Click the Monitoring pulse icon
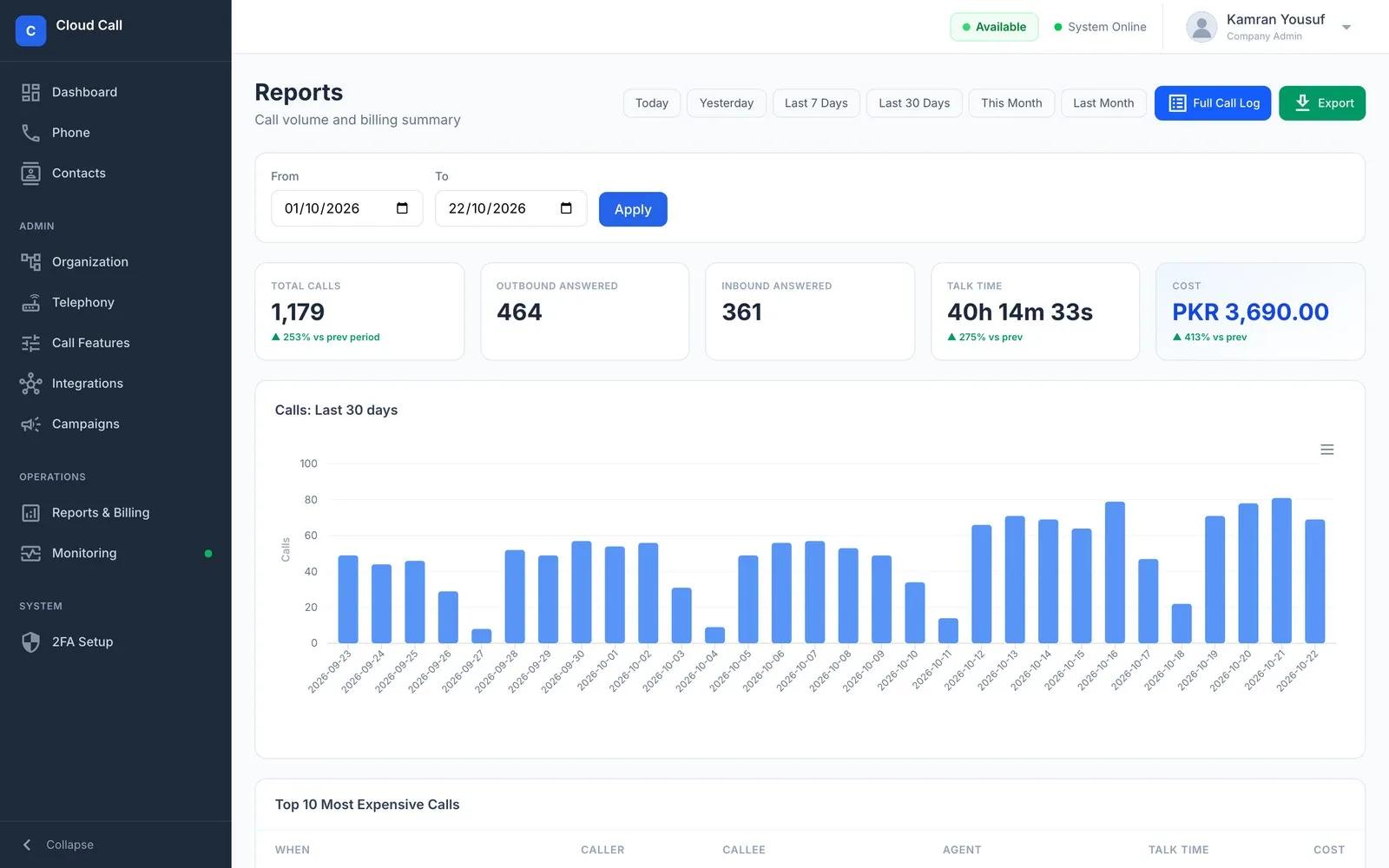Viewport: 1389px width, 868px height. (30, 554)
